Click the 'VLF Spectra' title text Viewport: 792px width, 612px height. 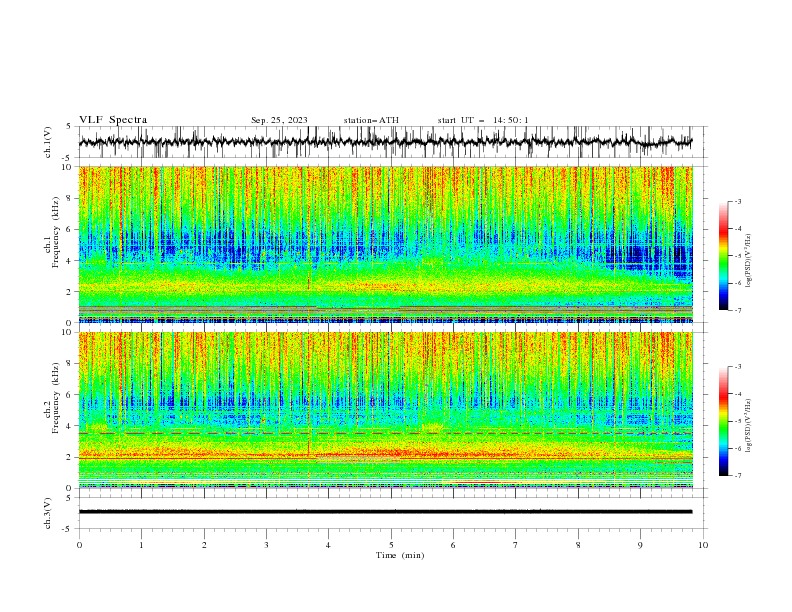[113, 120]
